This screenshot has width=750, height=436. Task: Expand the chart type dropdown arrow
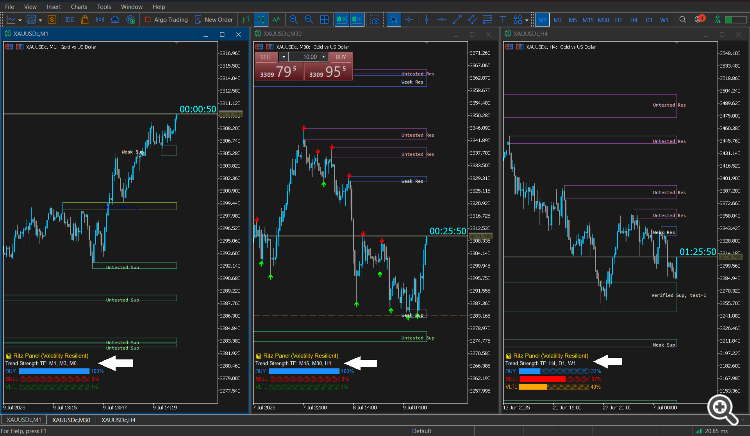(x=20, y=20)
